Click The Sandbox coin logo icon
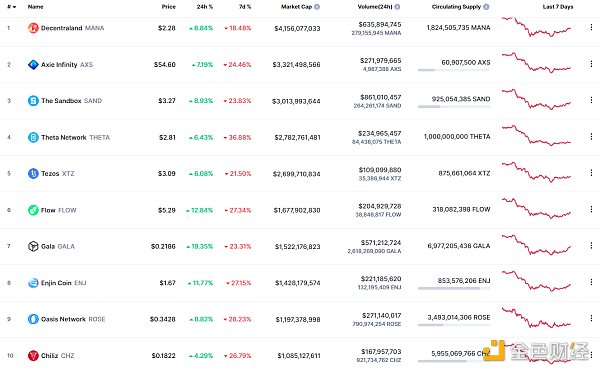The image size is (600, 372). tap(33, 101)
